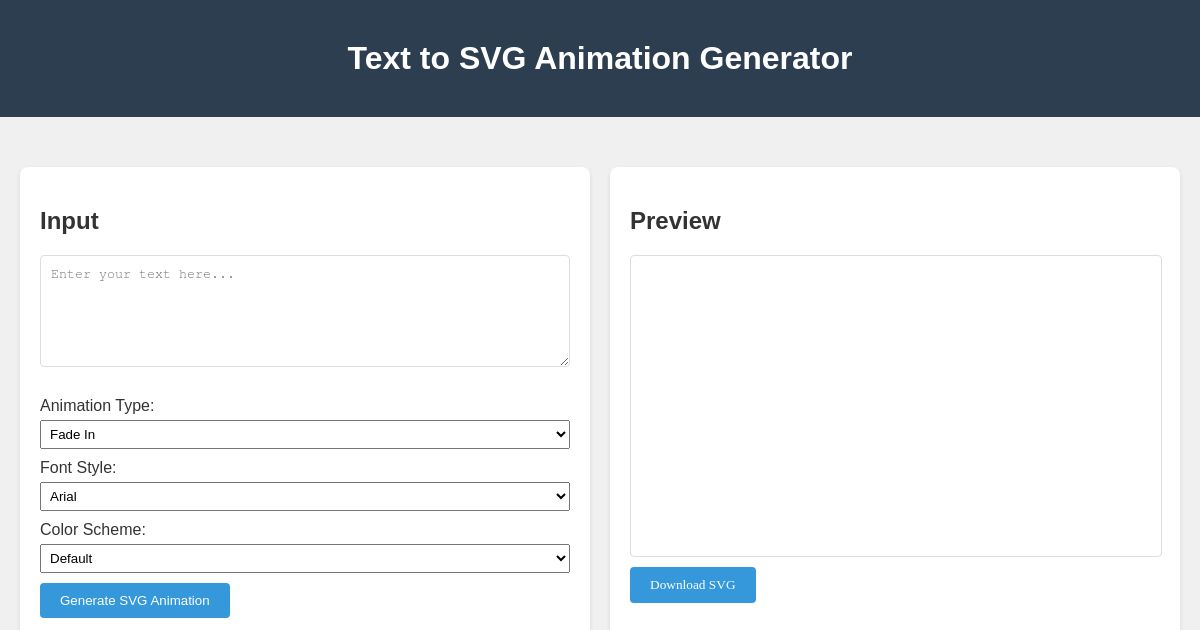
Task: Select the Default color scheme
Action: pos(304,558)
